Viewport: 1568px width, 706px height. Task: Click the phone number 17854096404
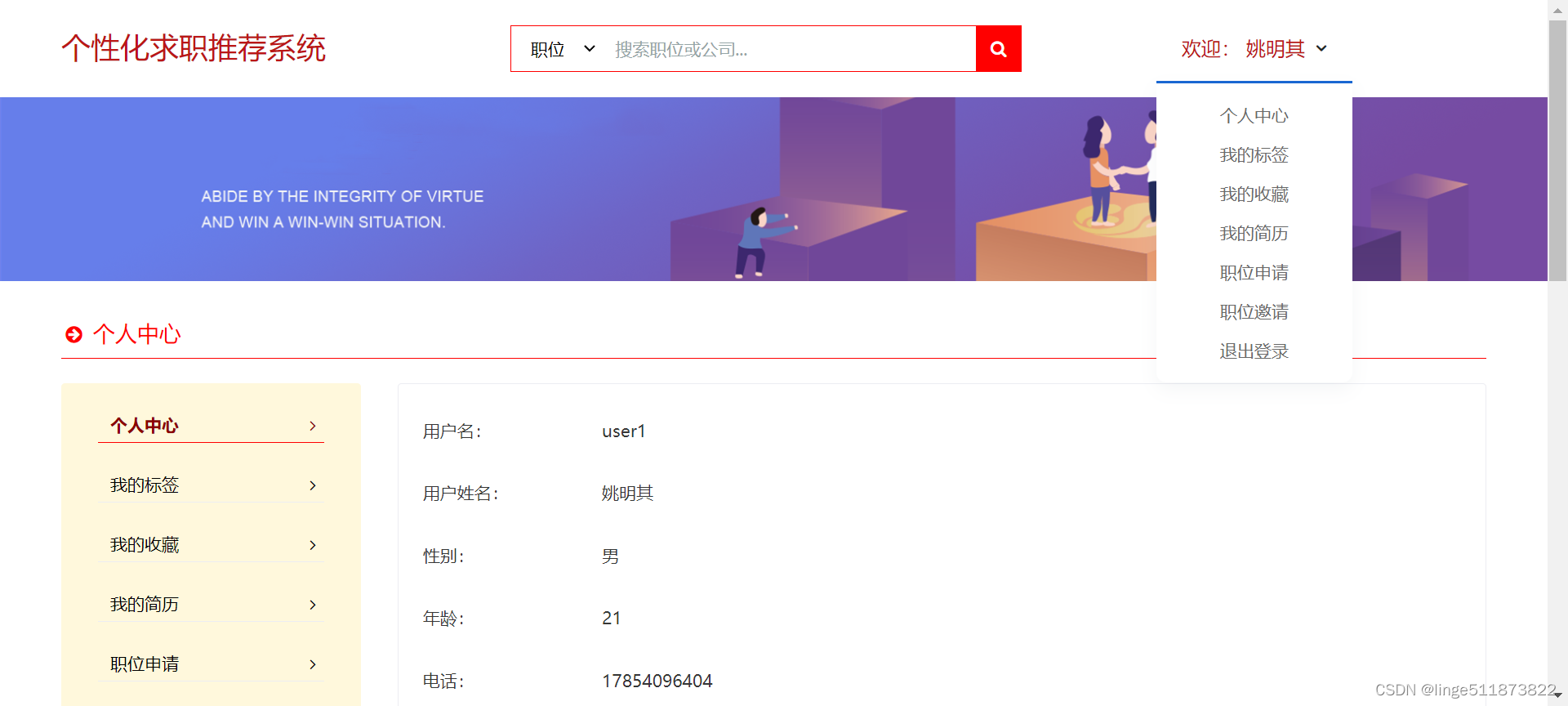pos(657,681)
